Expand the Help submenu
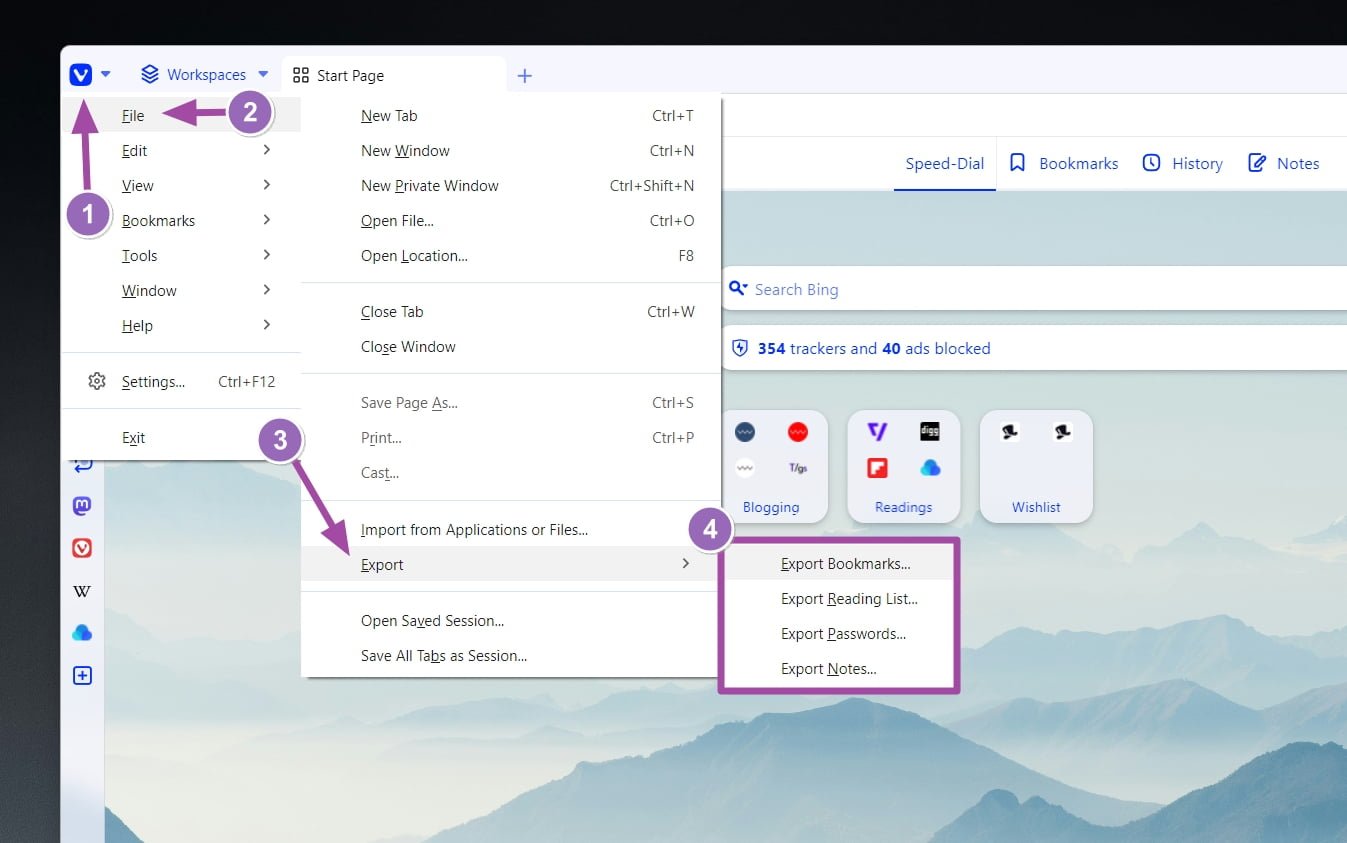The image size is (1347, 843). 181,325
